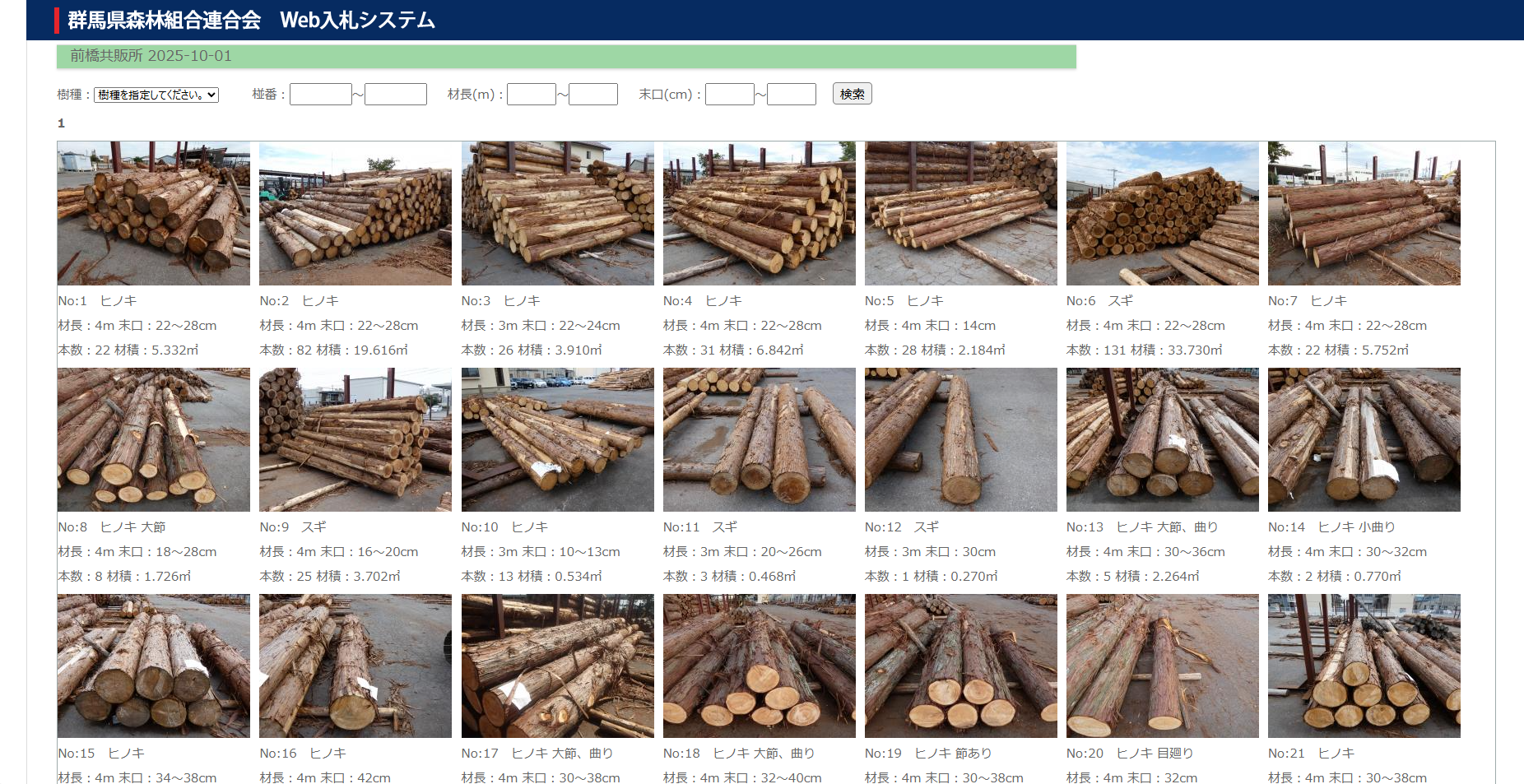Screen dimensions: 1524x784
Task: View the No:20 ヒノキ 目廻り photo
Action: [x=1162, y=666]
